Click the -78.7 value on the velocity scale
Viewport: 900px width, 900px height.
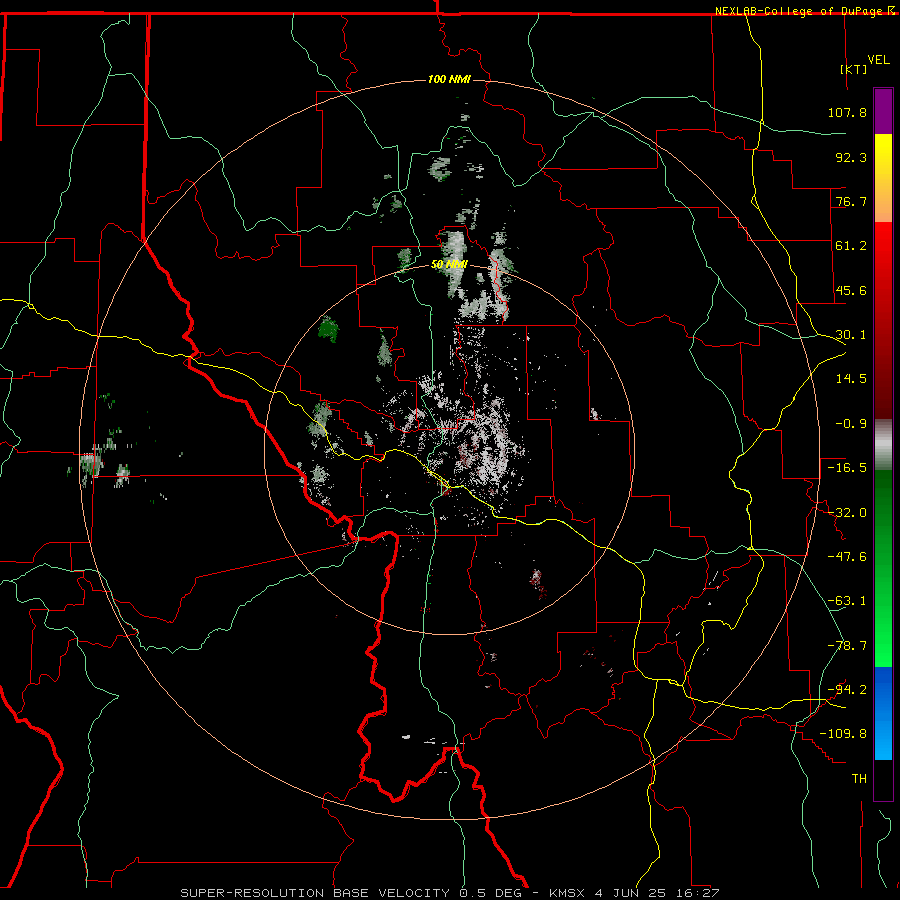coord(847,646)
